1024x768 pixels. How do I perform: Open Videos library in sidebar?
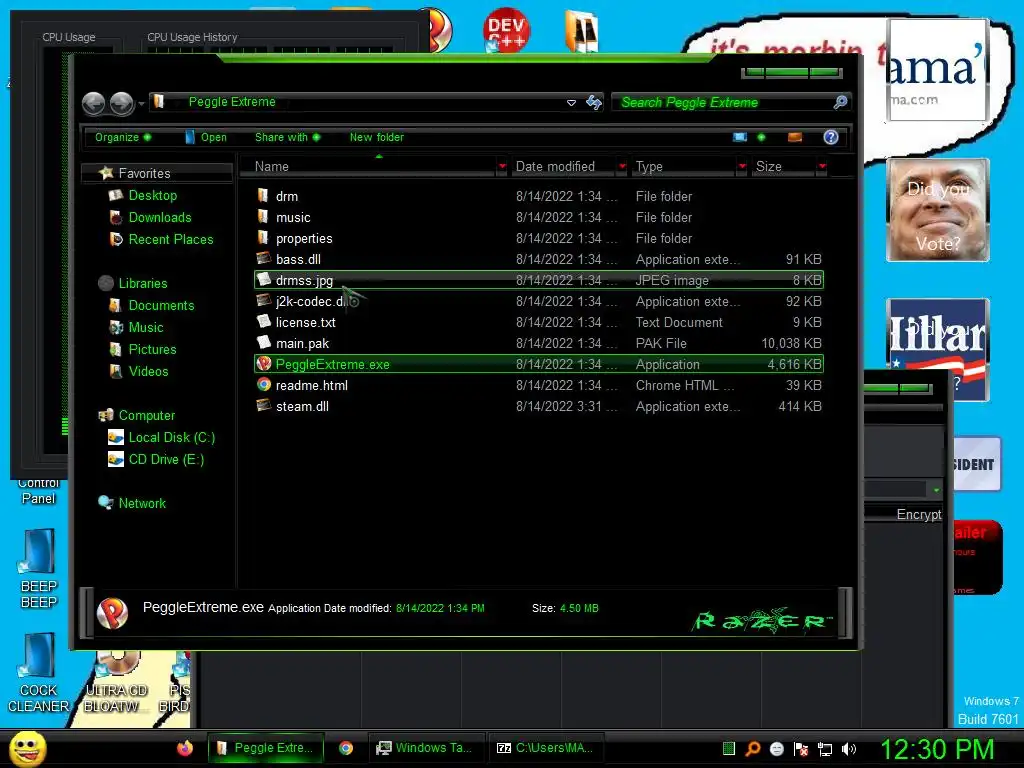(x=148, y=372)
